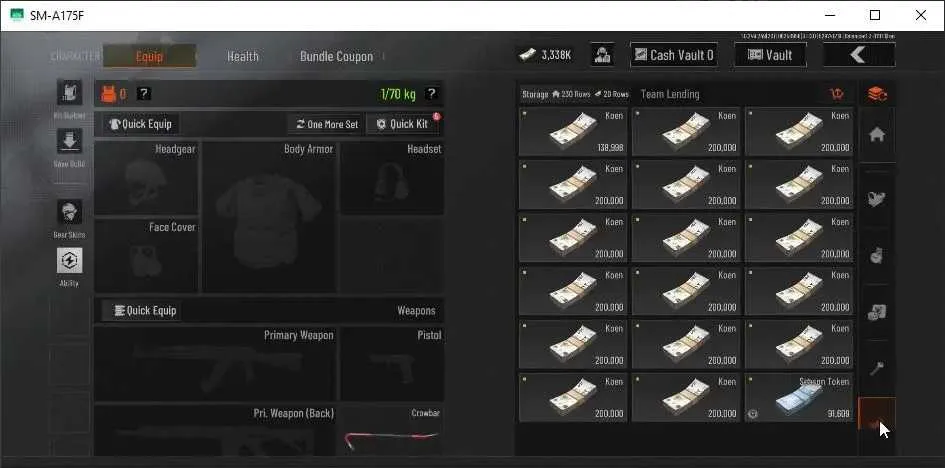Screen dimensions: 945x468
Task: Open the trader profile icon beside balance
Action: click(x=602, y=55)
